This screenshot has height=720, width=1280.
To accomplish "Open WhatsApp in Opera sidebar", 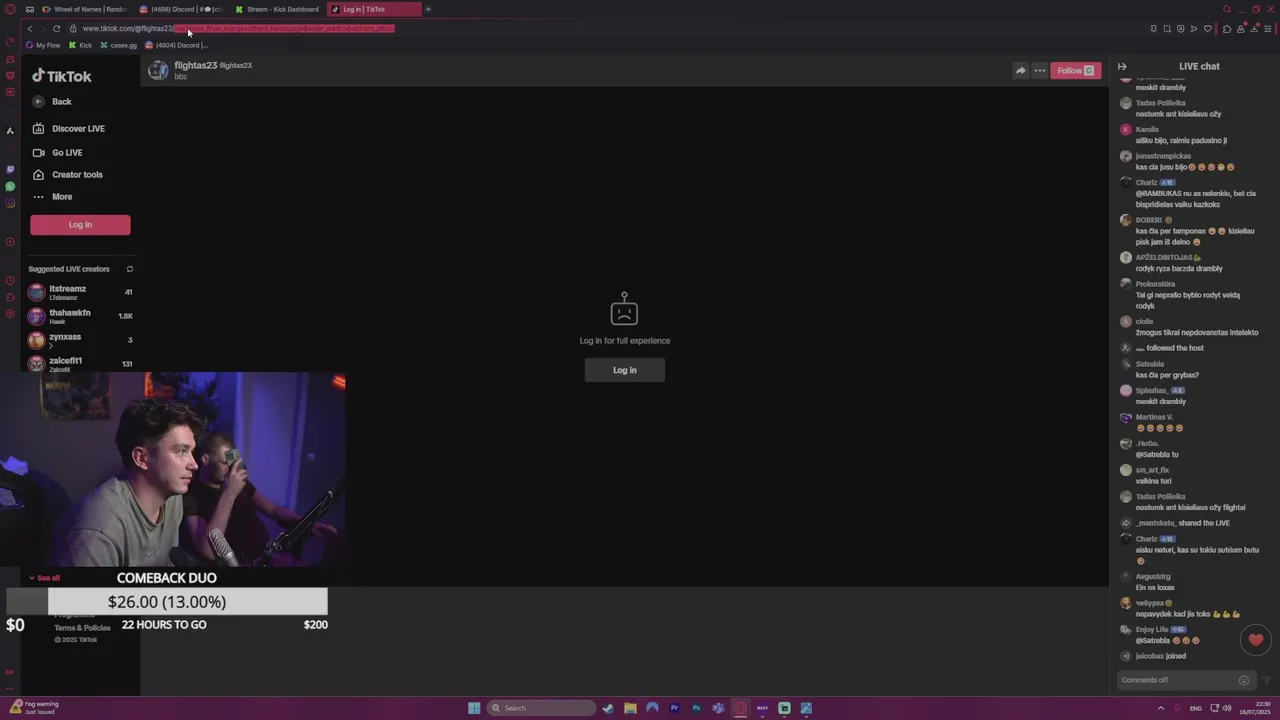I will click(x=10, y=186).
